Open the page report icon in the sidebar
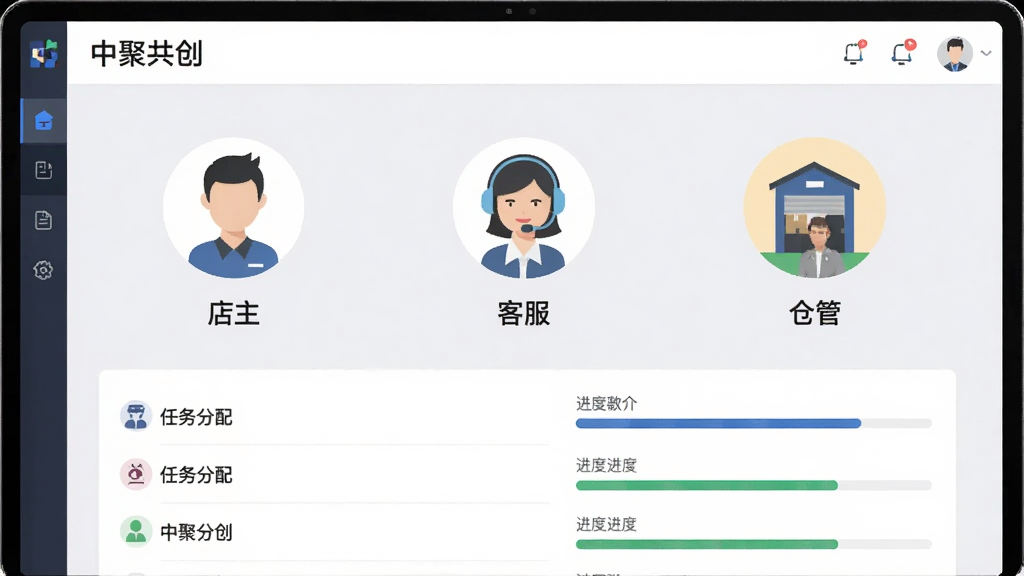The height and width of the screenshot is (576, 1024). (44, 220)
